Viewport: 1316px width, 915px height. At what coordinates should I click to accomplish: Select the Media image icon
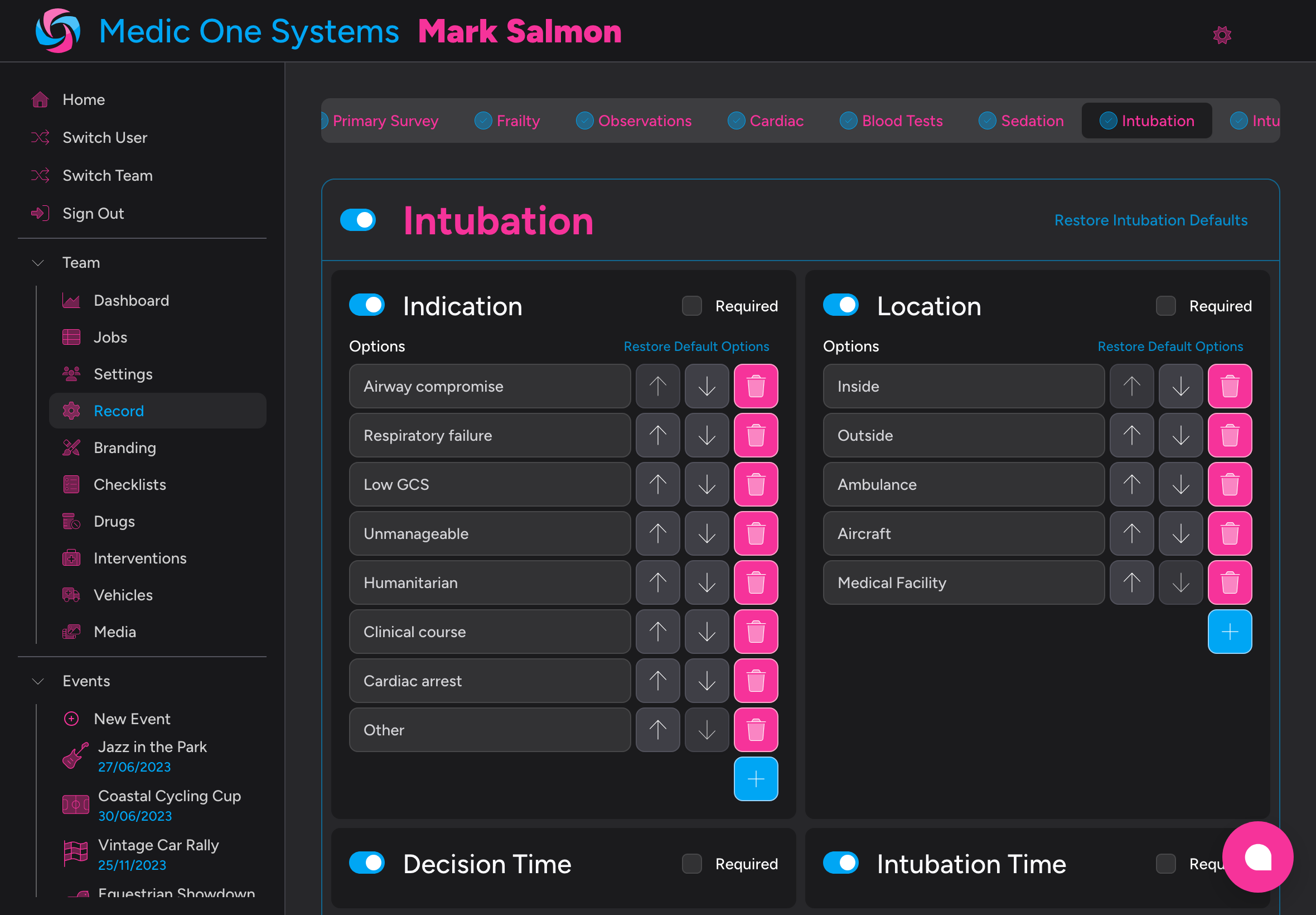(x=71, y=631)
